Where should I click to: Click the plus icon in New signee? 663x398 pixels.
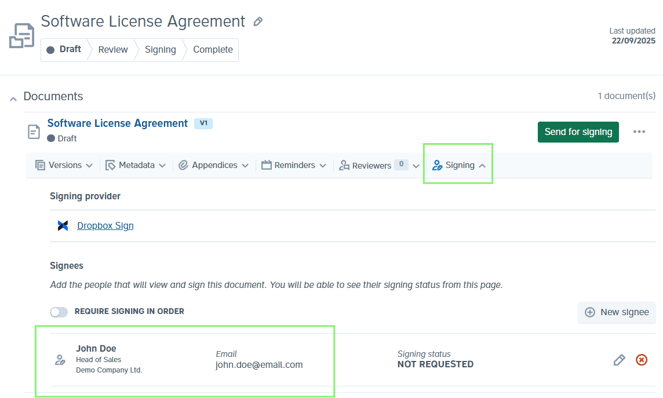pyautogui.click(x=589, y=312)
